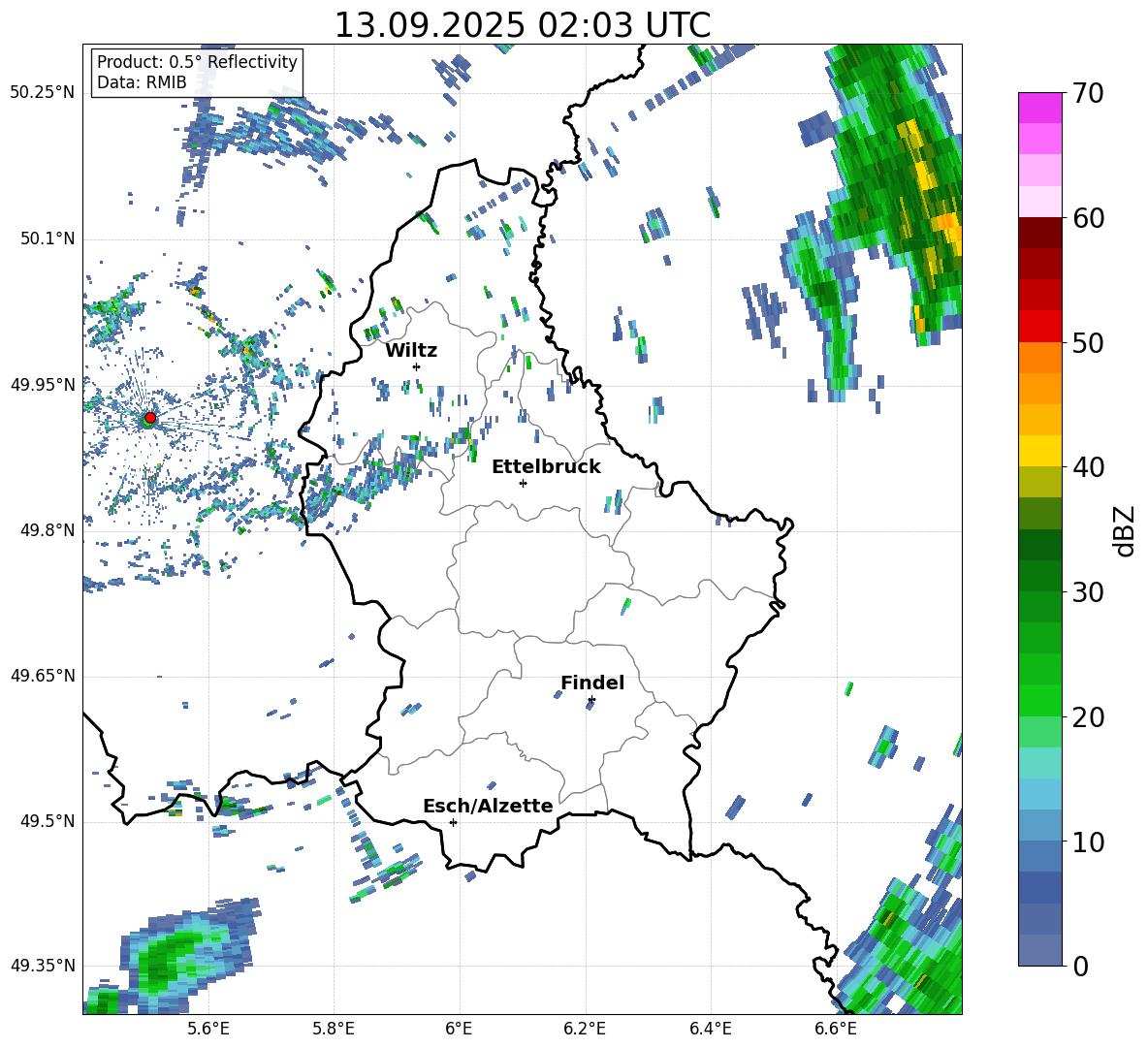Viewport: 1148px width, 1048px height.
Task: Click the yellow colorbar segment above 40
Action: click(x=1039, y=451)
